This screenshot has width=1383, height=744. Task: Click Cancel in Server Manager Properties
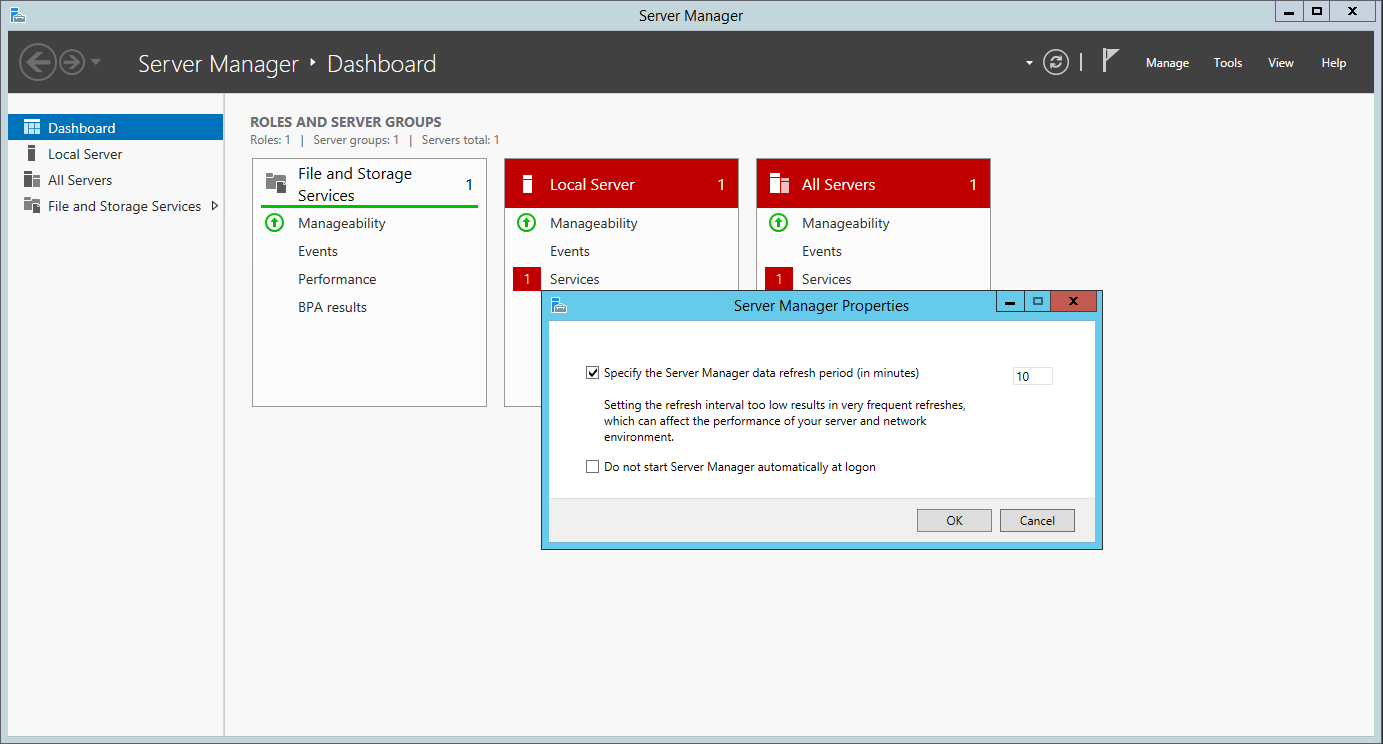coord(1037,520)
